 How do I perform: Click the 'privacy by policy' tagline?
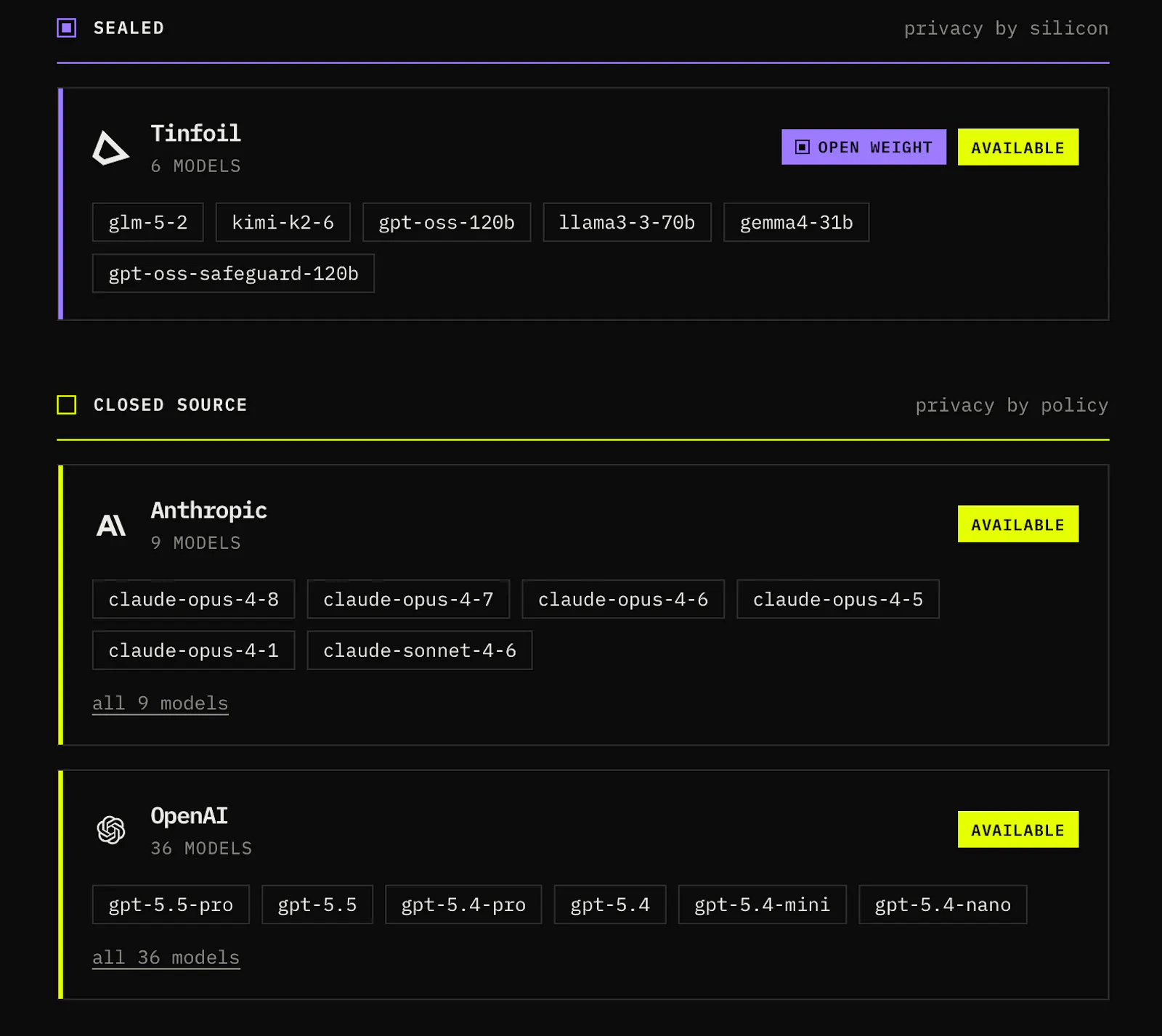tap(1012, 406)
